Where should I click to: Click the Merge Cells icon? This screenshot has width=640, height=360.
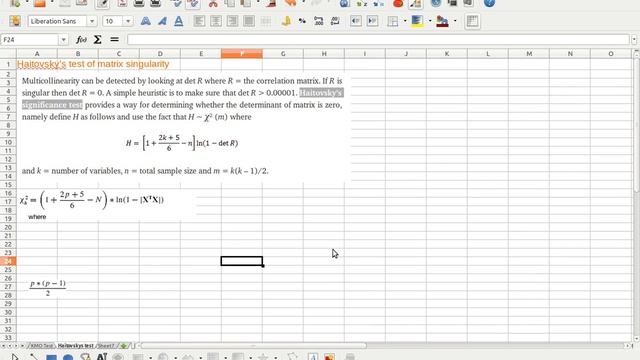pos(266,21)
